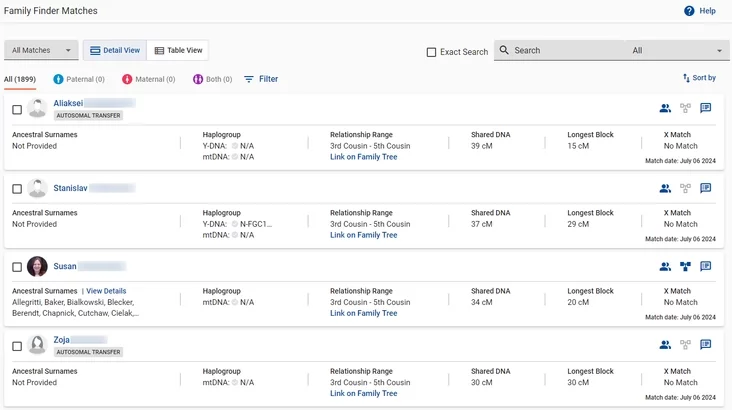Open the All search scope dropdown
Screen dimensions: 732x410
pyautogui.click(x=677, y=50)
